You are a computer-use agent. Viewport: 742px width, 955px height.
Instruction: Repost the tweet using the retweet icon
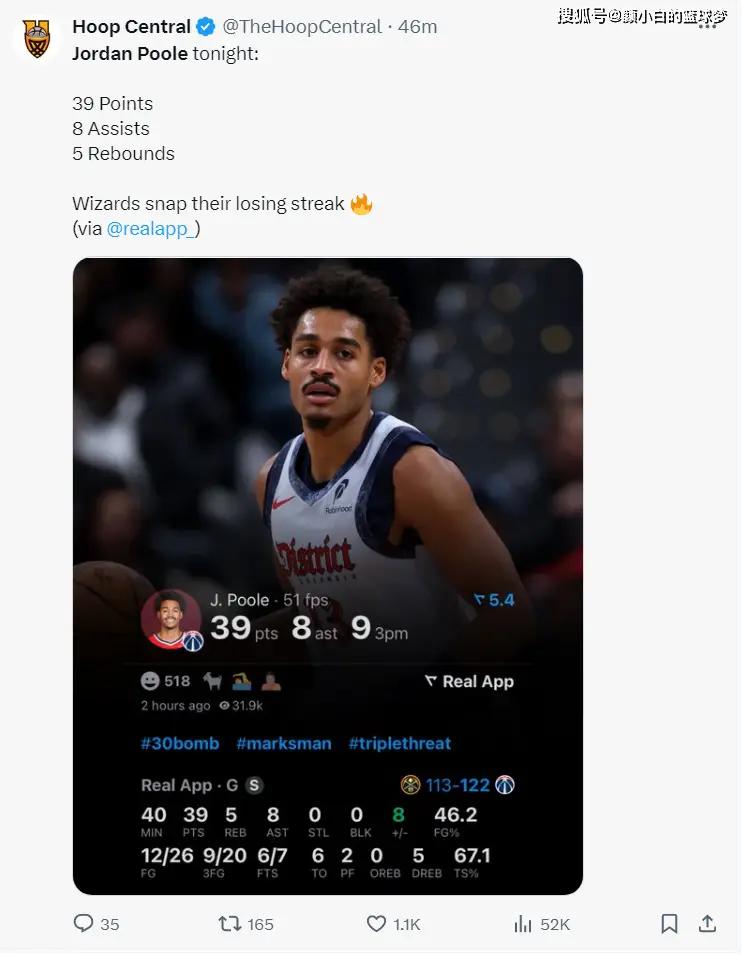[x=230, y=924]
